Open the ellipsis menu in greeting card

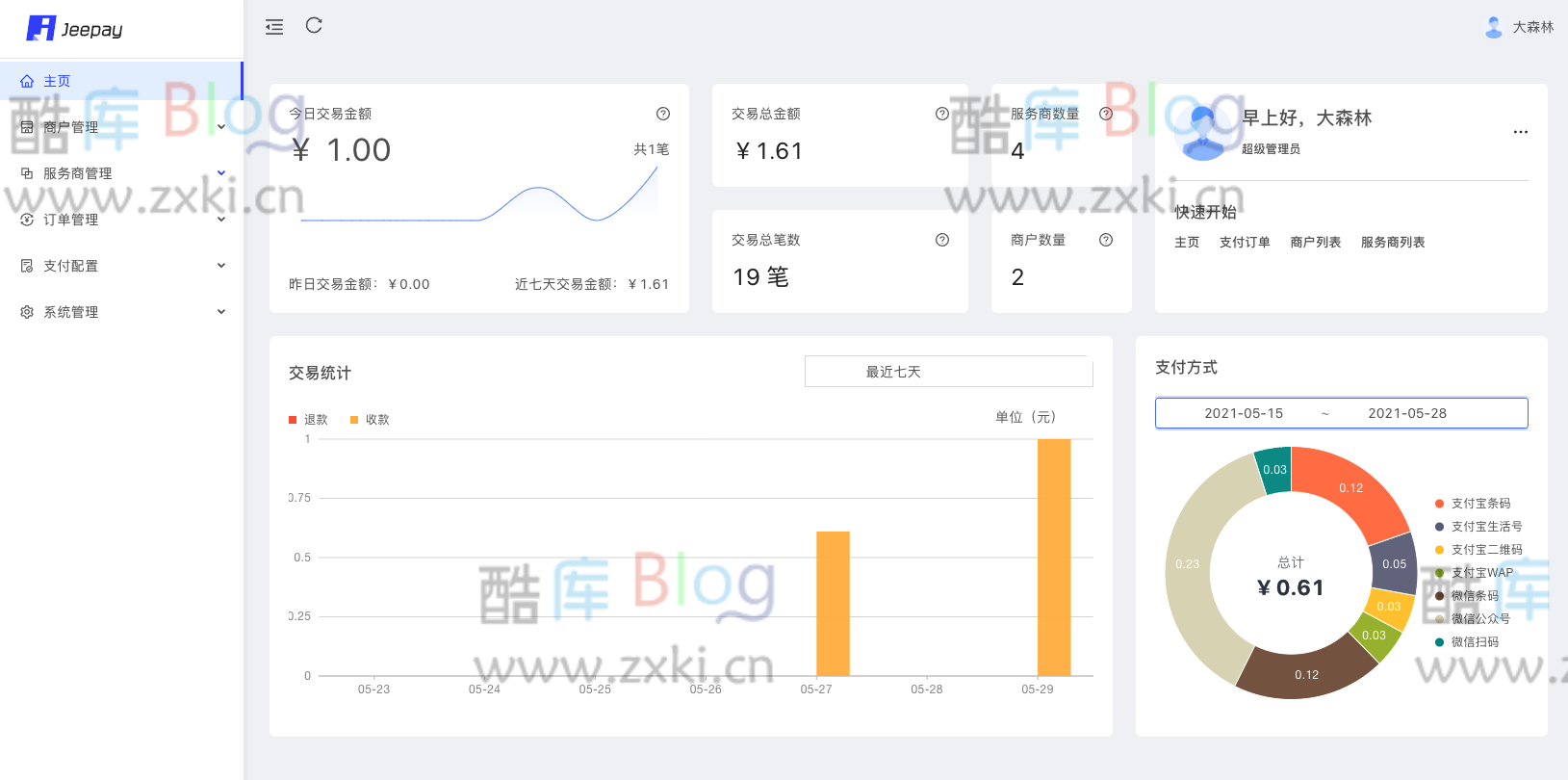[x=1521, y=132]
